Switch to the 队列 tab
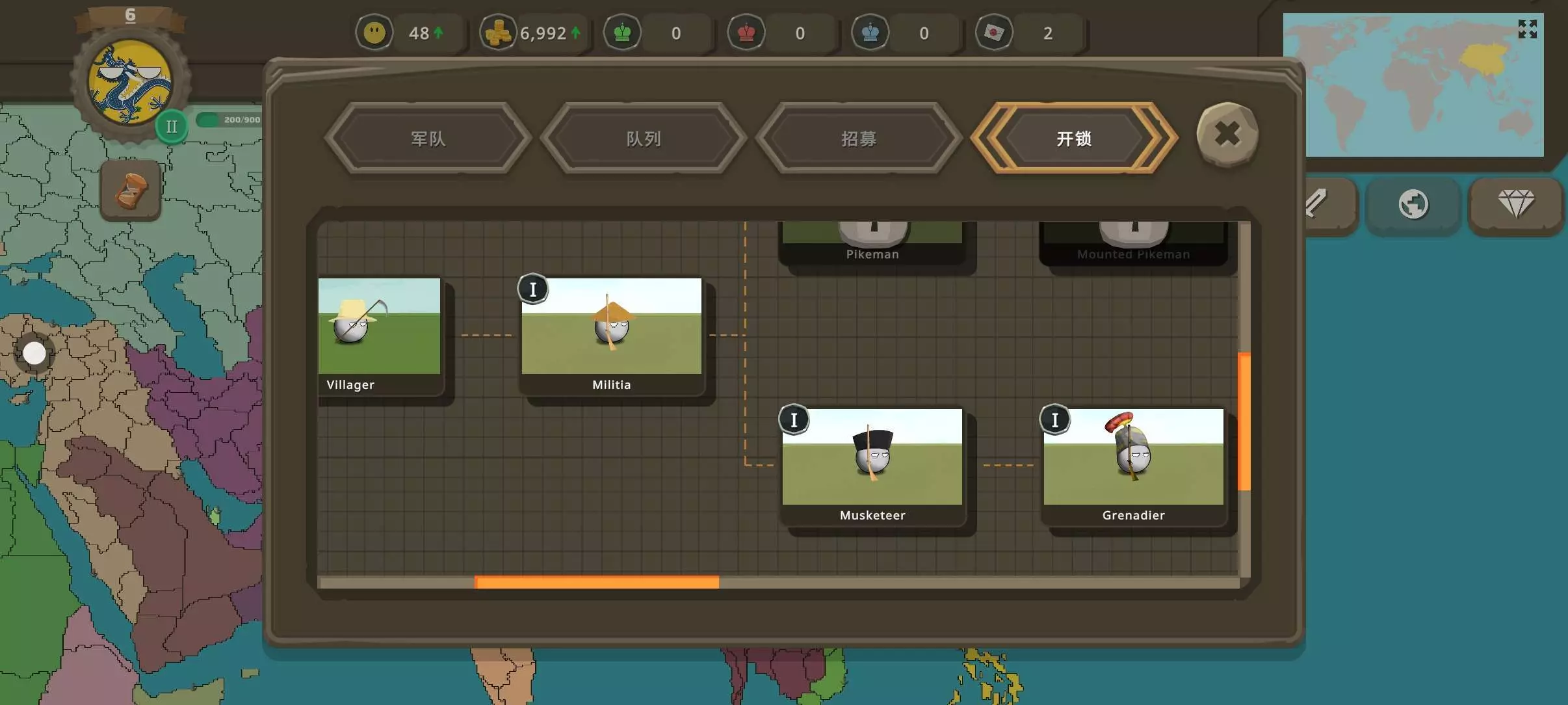The width and height of the screenshot is (1568, 705). click(x=643, y=139)
